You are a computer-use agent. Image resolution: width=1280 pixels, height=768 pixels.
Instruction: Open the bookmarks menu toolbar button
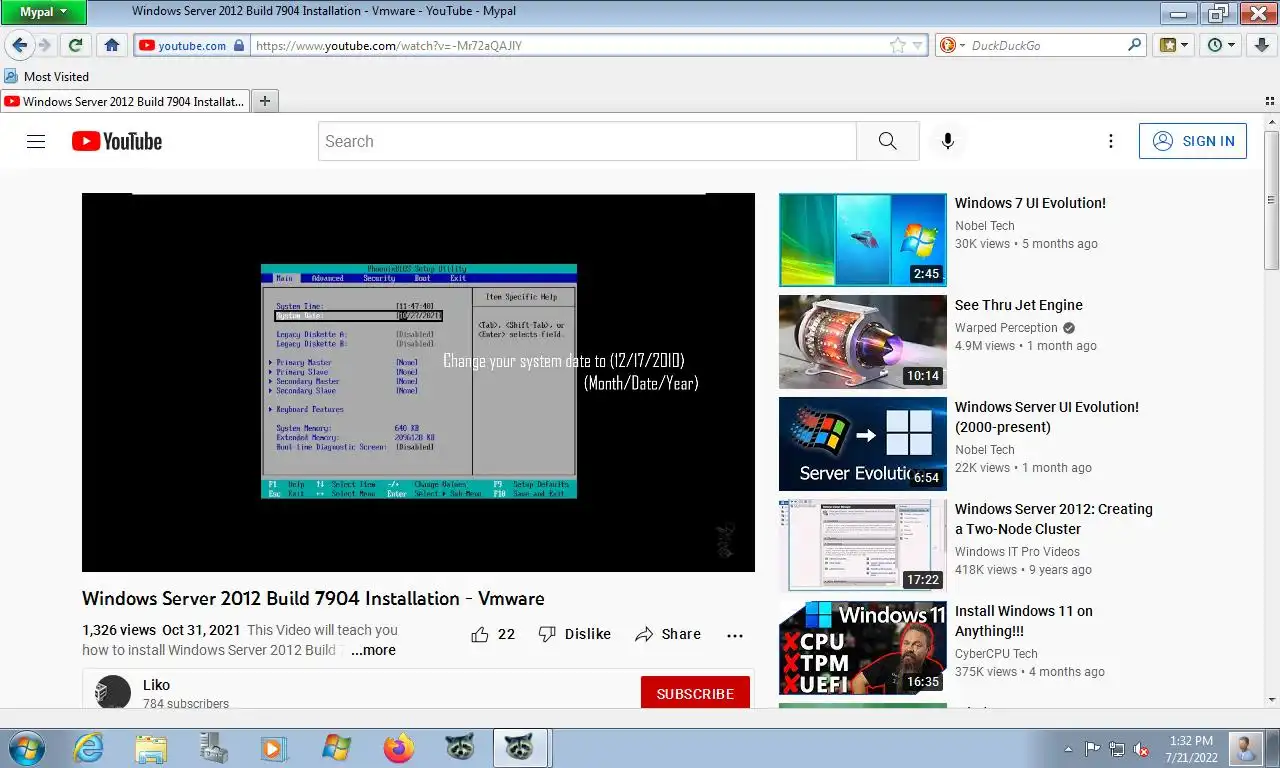(1173, 45)
